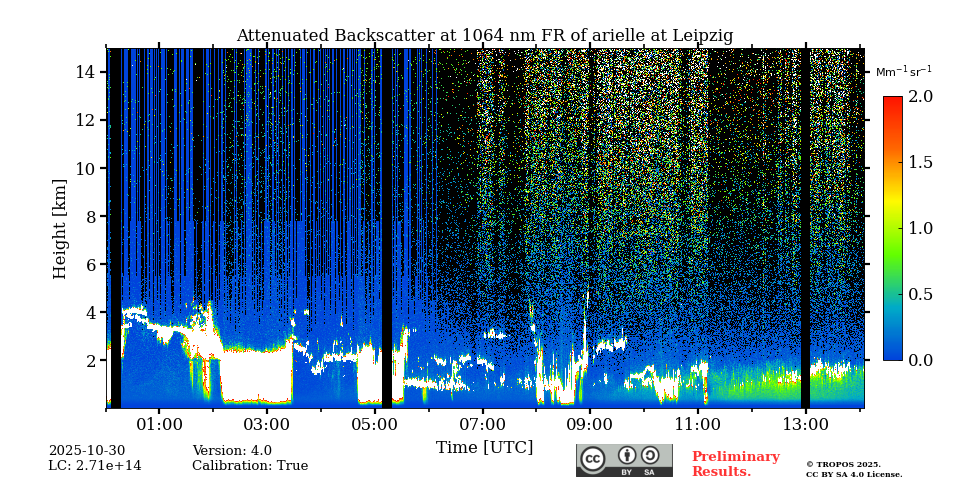Click the colorbar units label Mm⁻¹sr⁻¹
This screenshot has width=960, height=480.
[x=903, y=72]
